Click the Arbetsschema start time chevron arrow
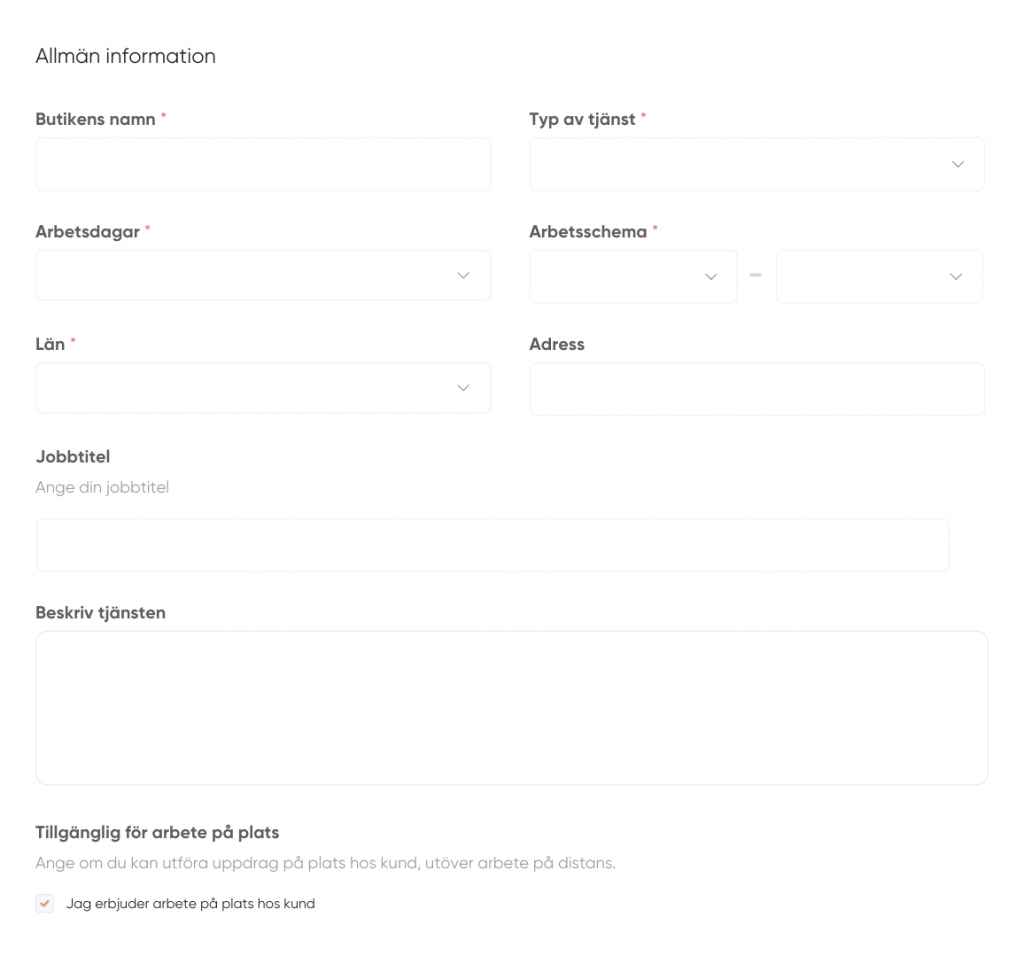This screenshot has width=1024, height=956. [711, 276]
